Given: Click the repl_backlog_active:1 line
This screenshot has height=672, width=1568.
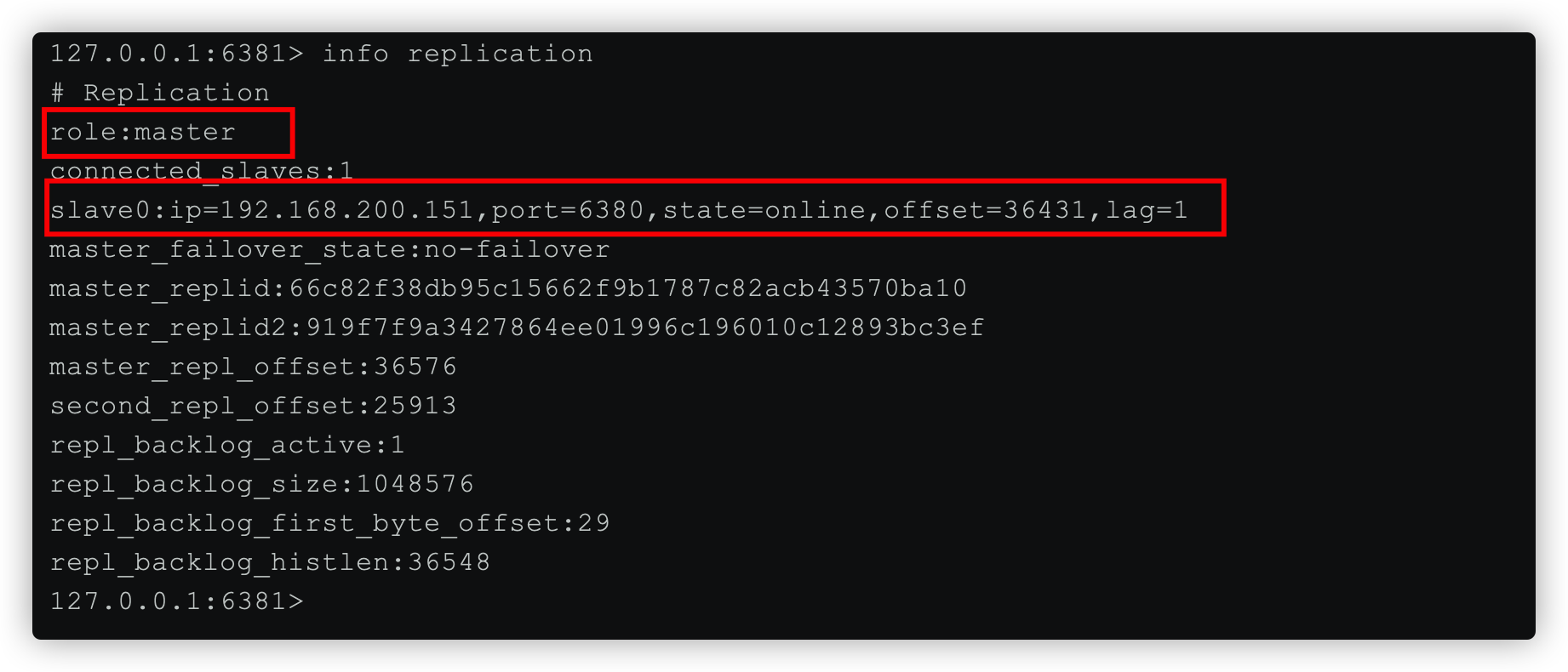Looking at the screenshot, I should pyautogui.click(x=227, y=445).
